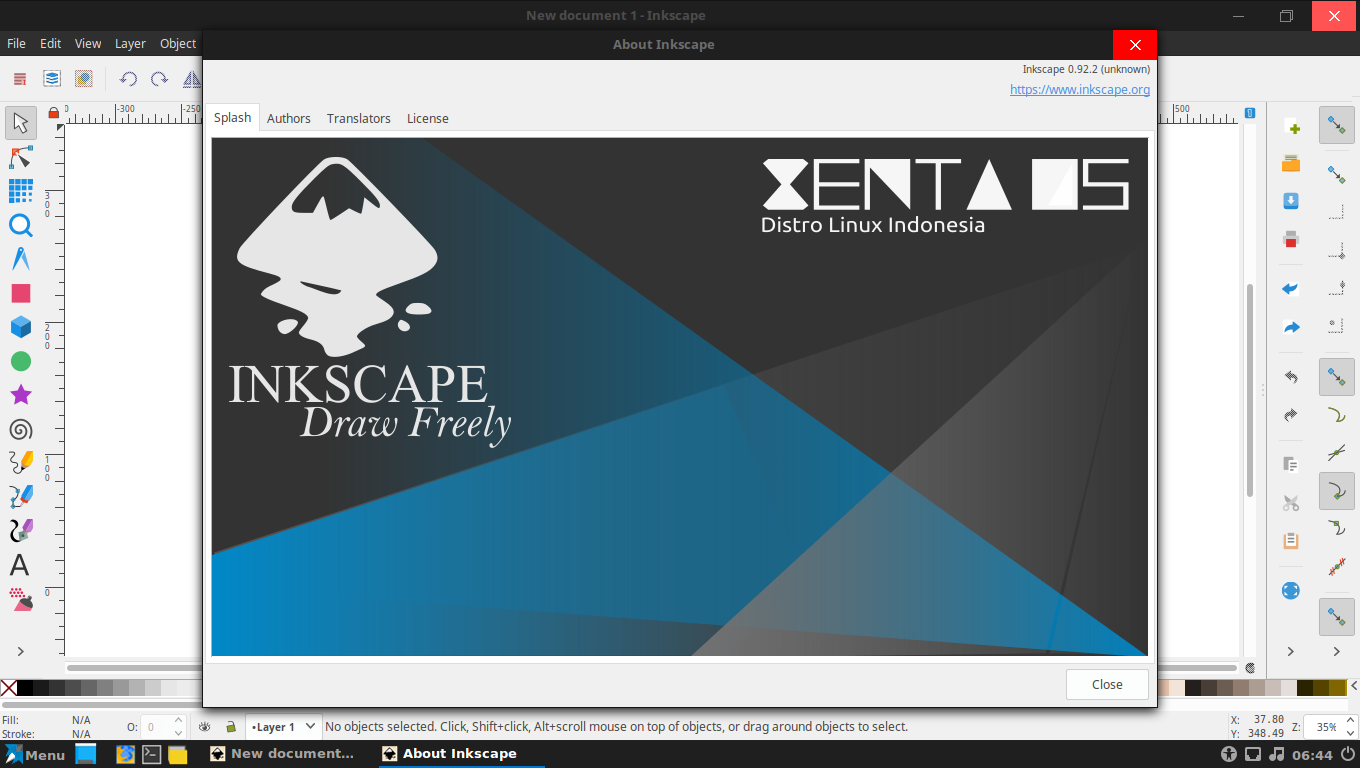Switch to the Translators tab

[x=359, y=118]
